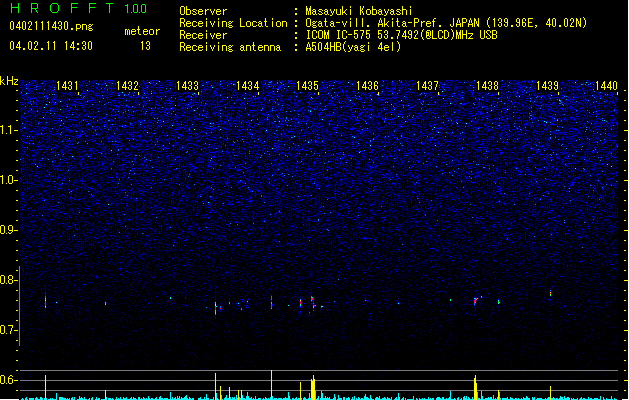The image size is (629, 400).
Task: Select the file name 0402111430.png
Action: coord(51,26)
